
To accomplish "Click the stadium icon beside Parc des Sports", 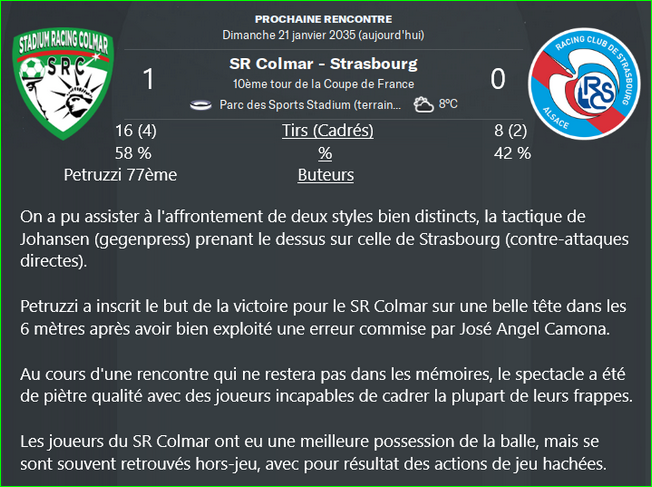I will point(201,105).
